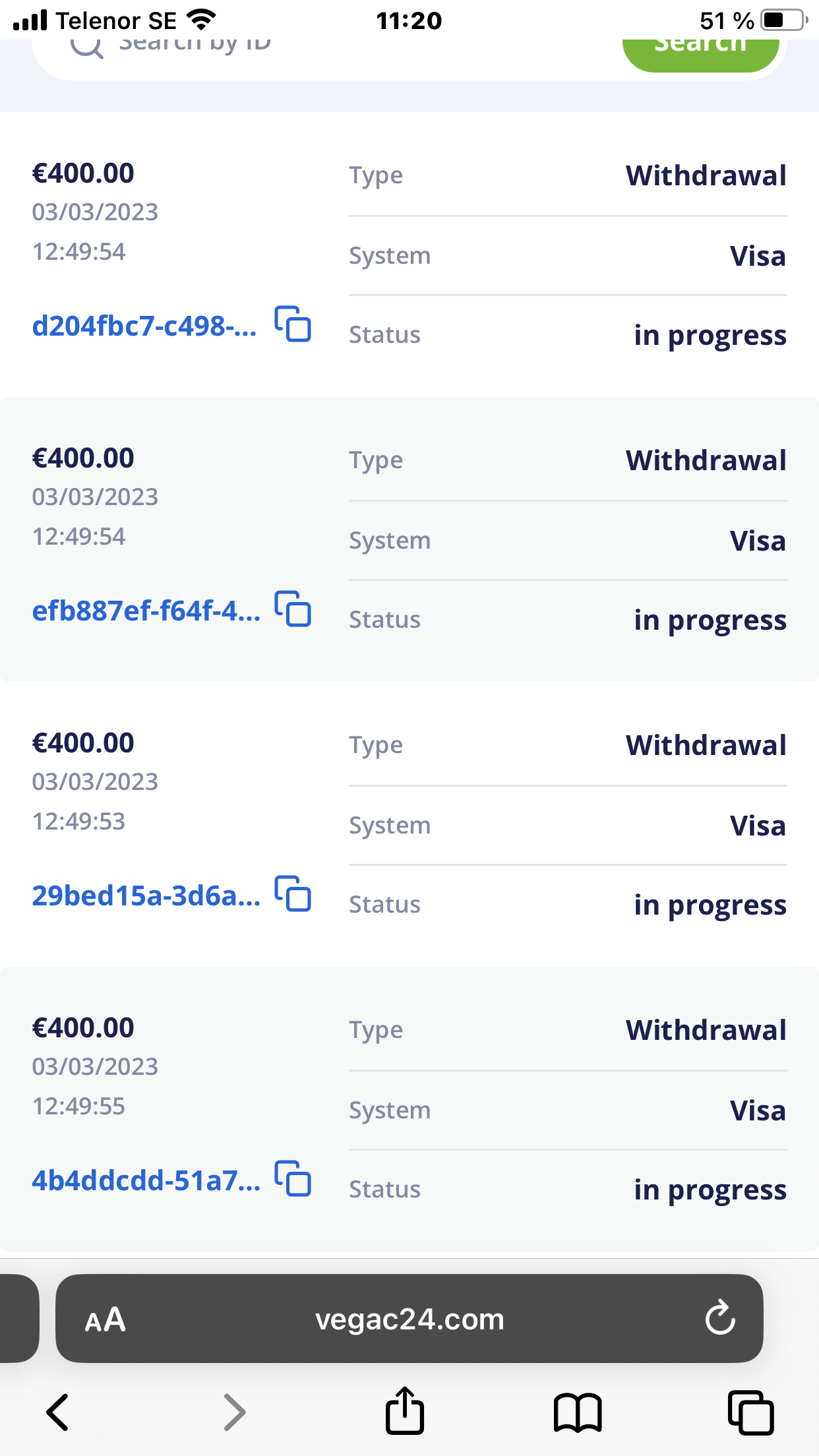Open transaction link d204fbc7-c498
819x1456 pixels.
click(144, 326)
